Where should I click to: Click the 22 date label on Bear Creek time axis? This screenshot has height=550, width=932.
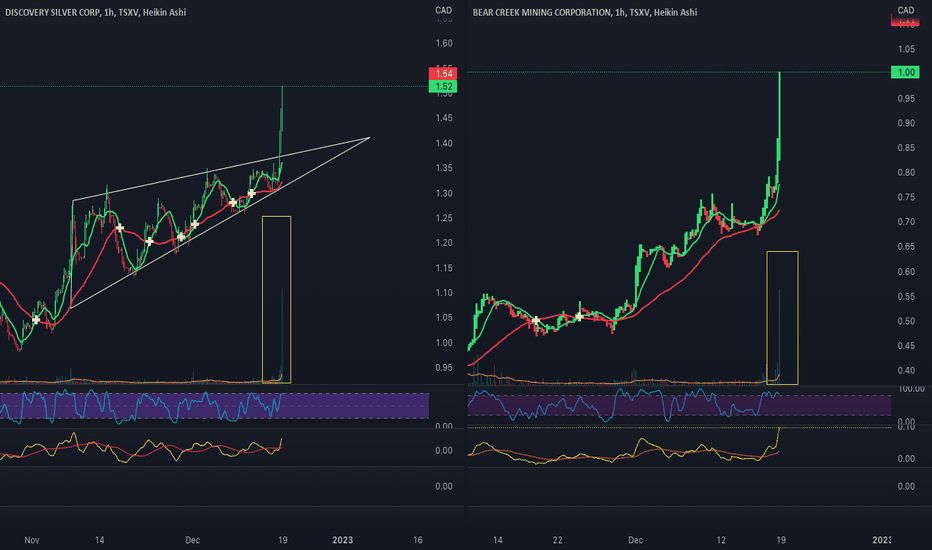point(557,540)
